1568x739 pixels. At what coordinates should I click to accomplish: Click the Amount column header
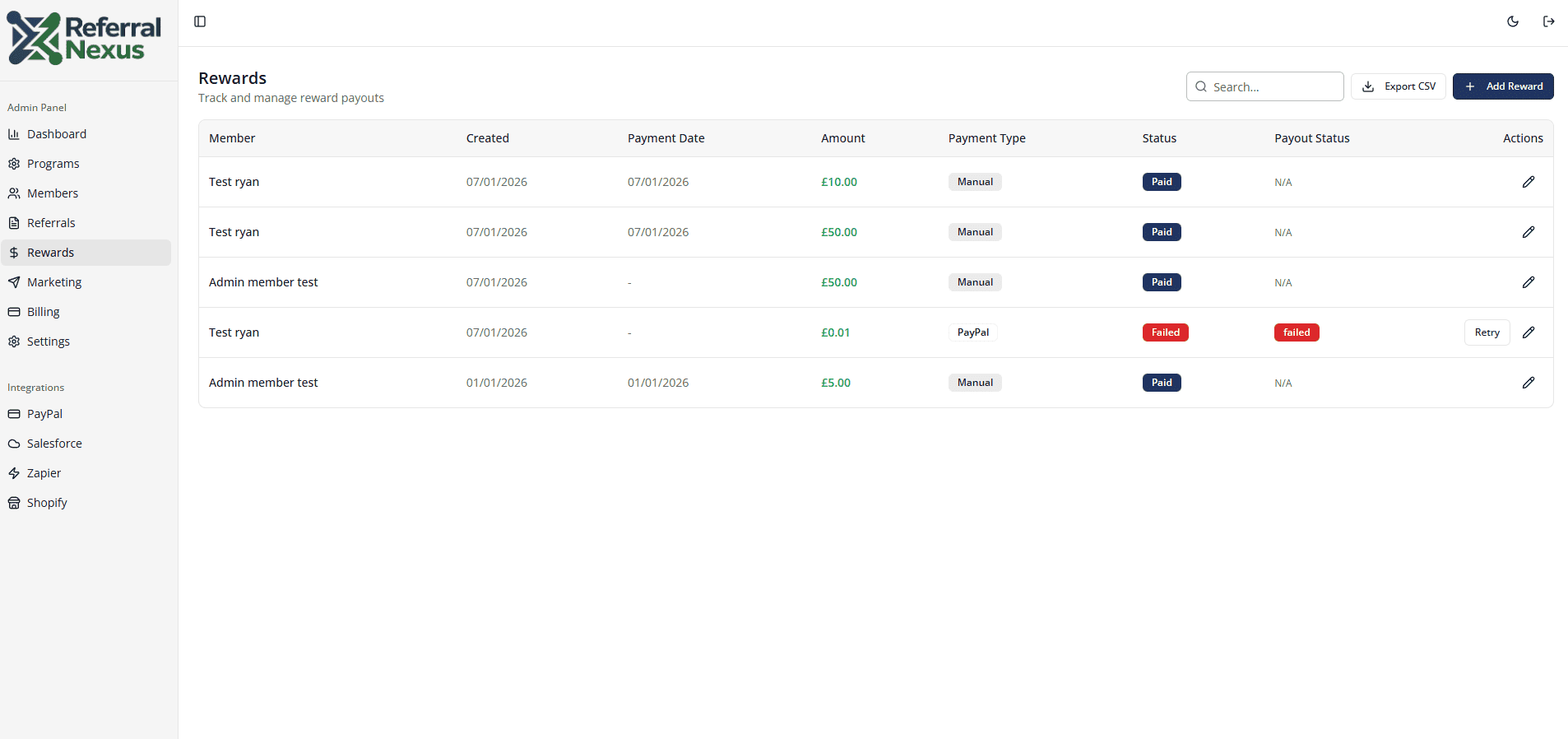[843, 138]
